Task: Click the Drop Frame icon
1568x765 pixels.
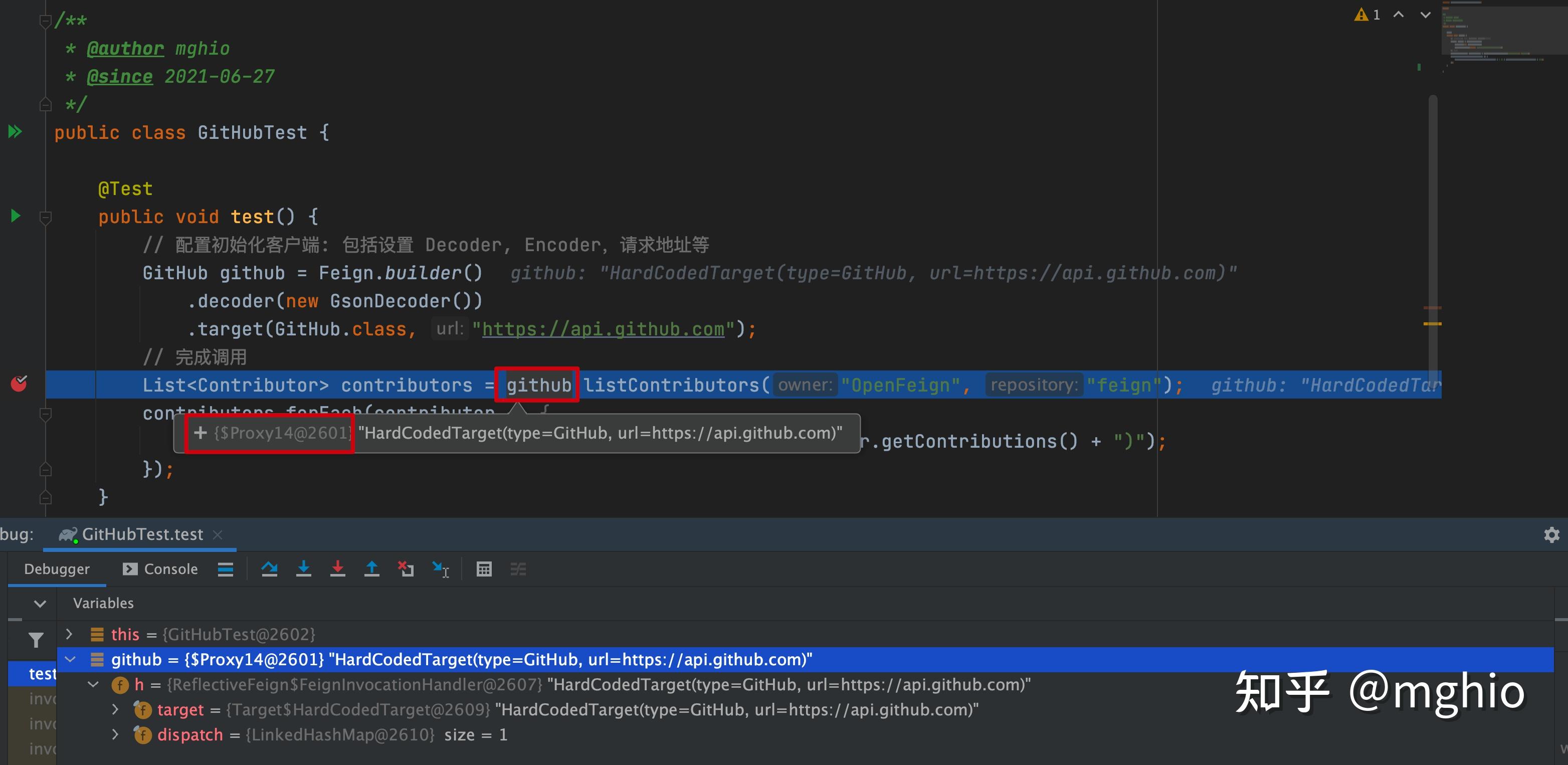Action: 406,569
